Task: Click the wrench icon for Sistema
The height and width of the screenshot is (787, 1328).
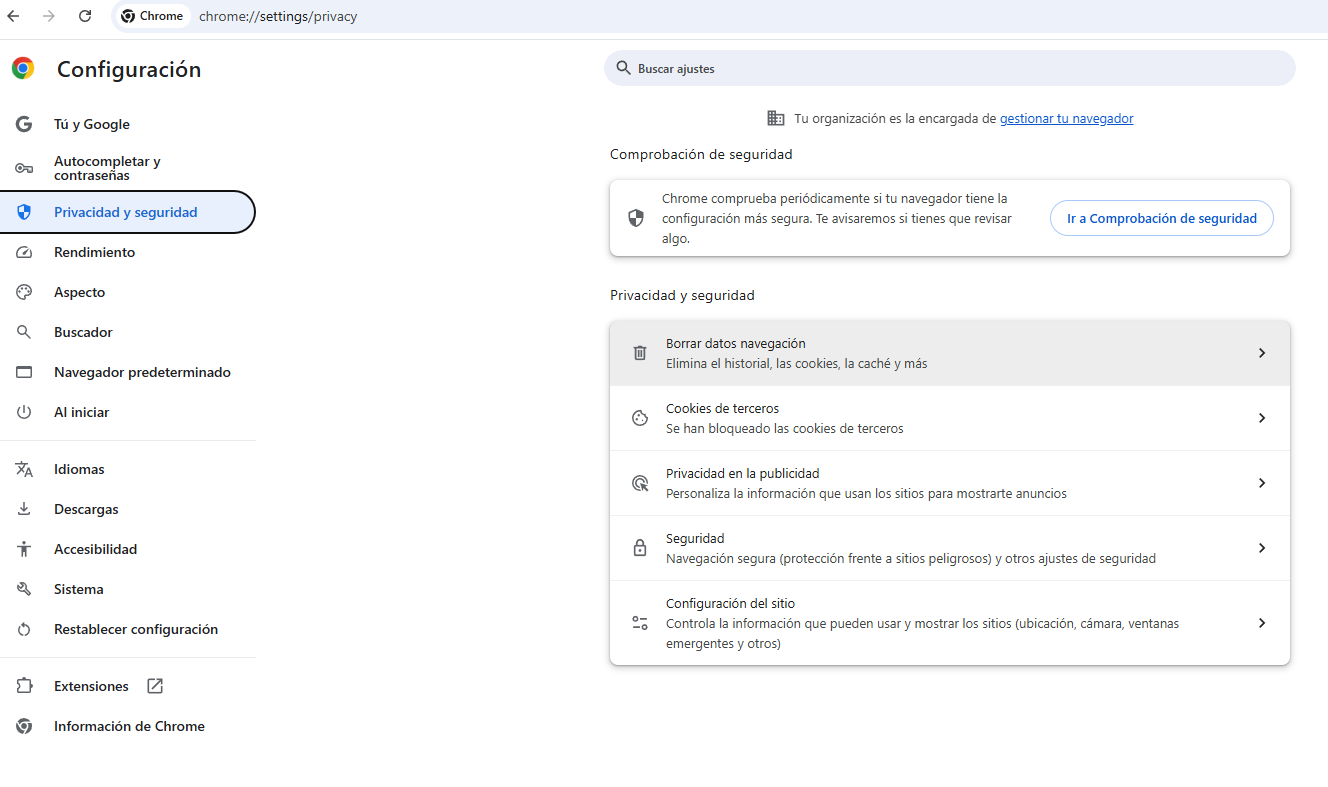Action: tap(24, 589)
